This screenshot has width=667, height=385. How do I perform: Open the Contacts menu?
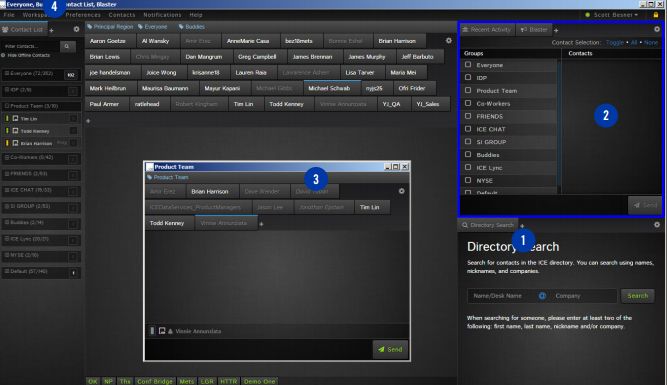(x=122, y=14)
